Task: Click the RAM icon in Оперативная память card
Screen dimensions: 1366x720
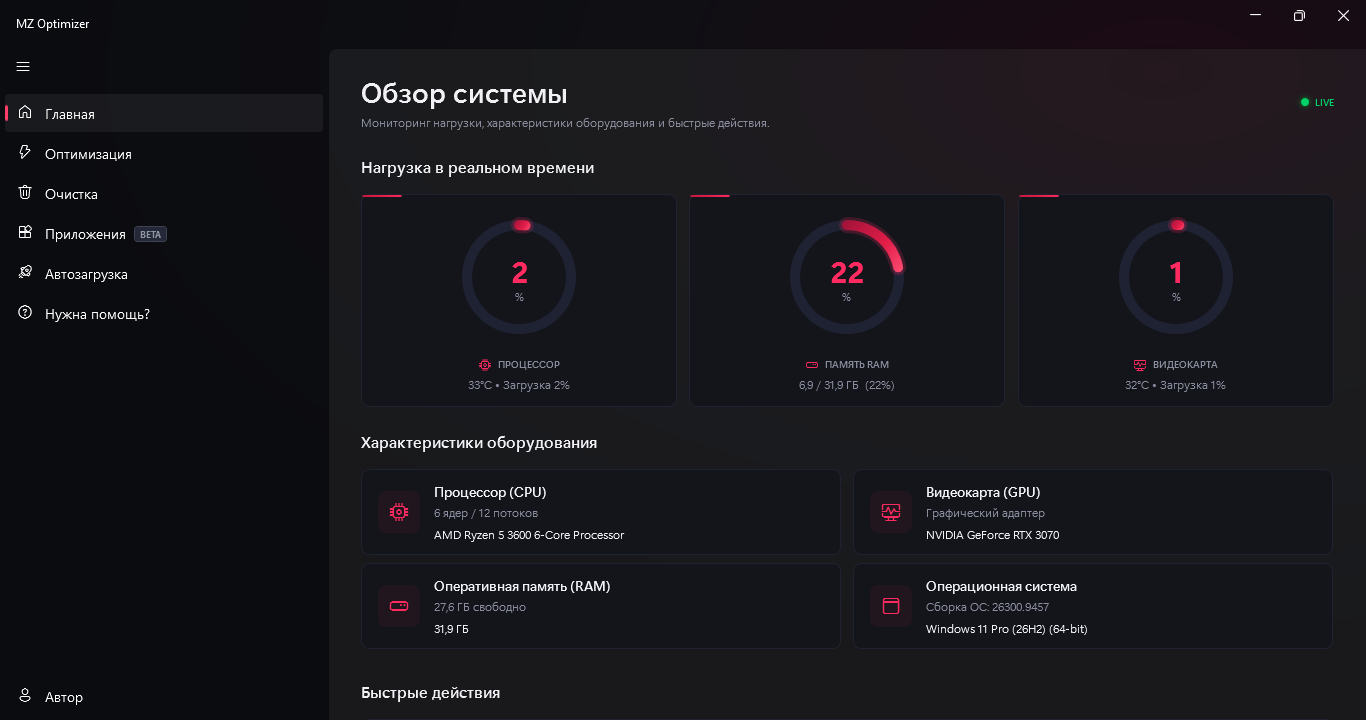Action: [x=399, y=606]
